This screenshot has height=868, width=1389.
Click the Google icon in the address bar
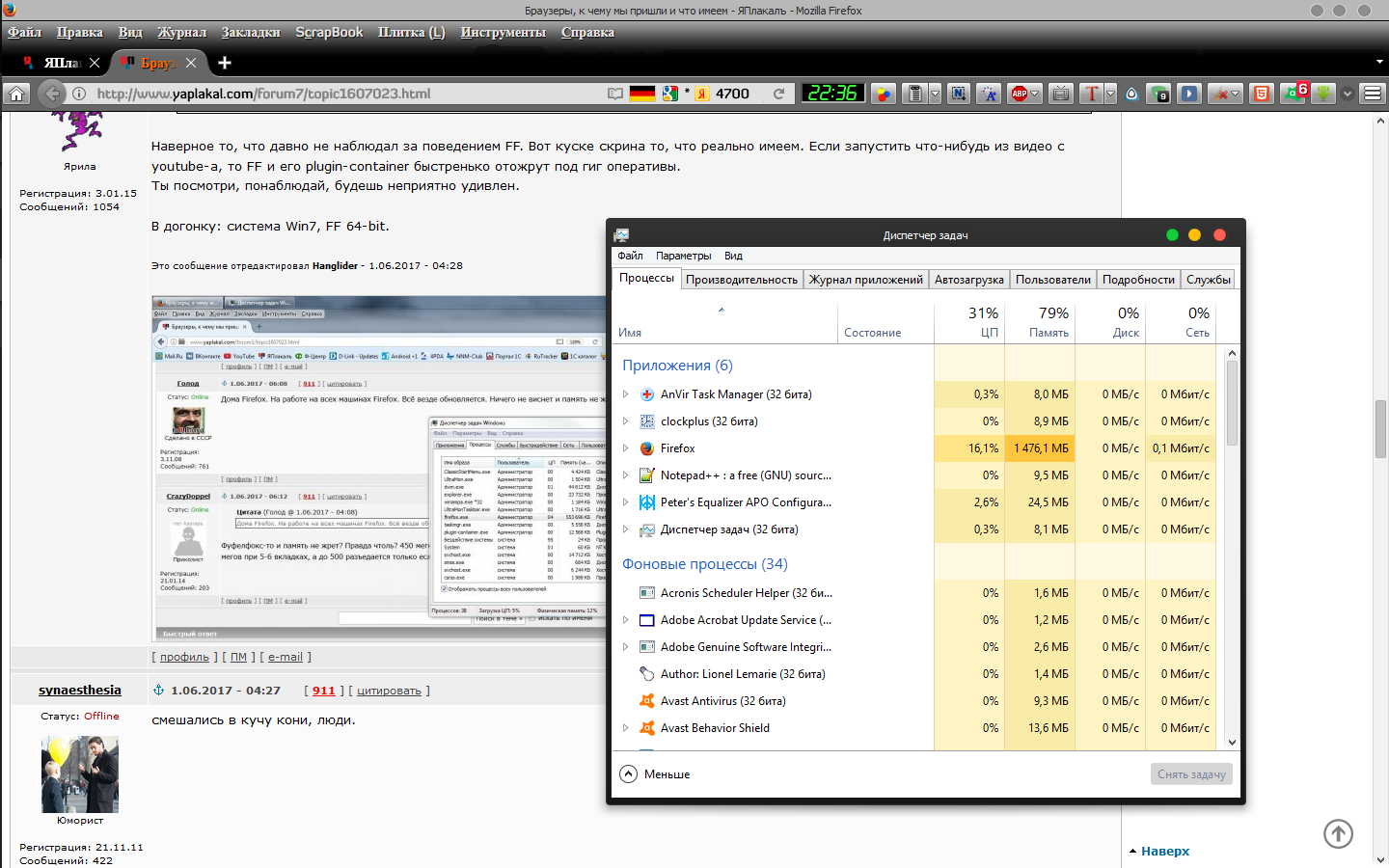pyautogui.click(x=670, y=94)
